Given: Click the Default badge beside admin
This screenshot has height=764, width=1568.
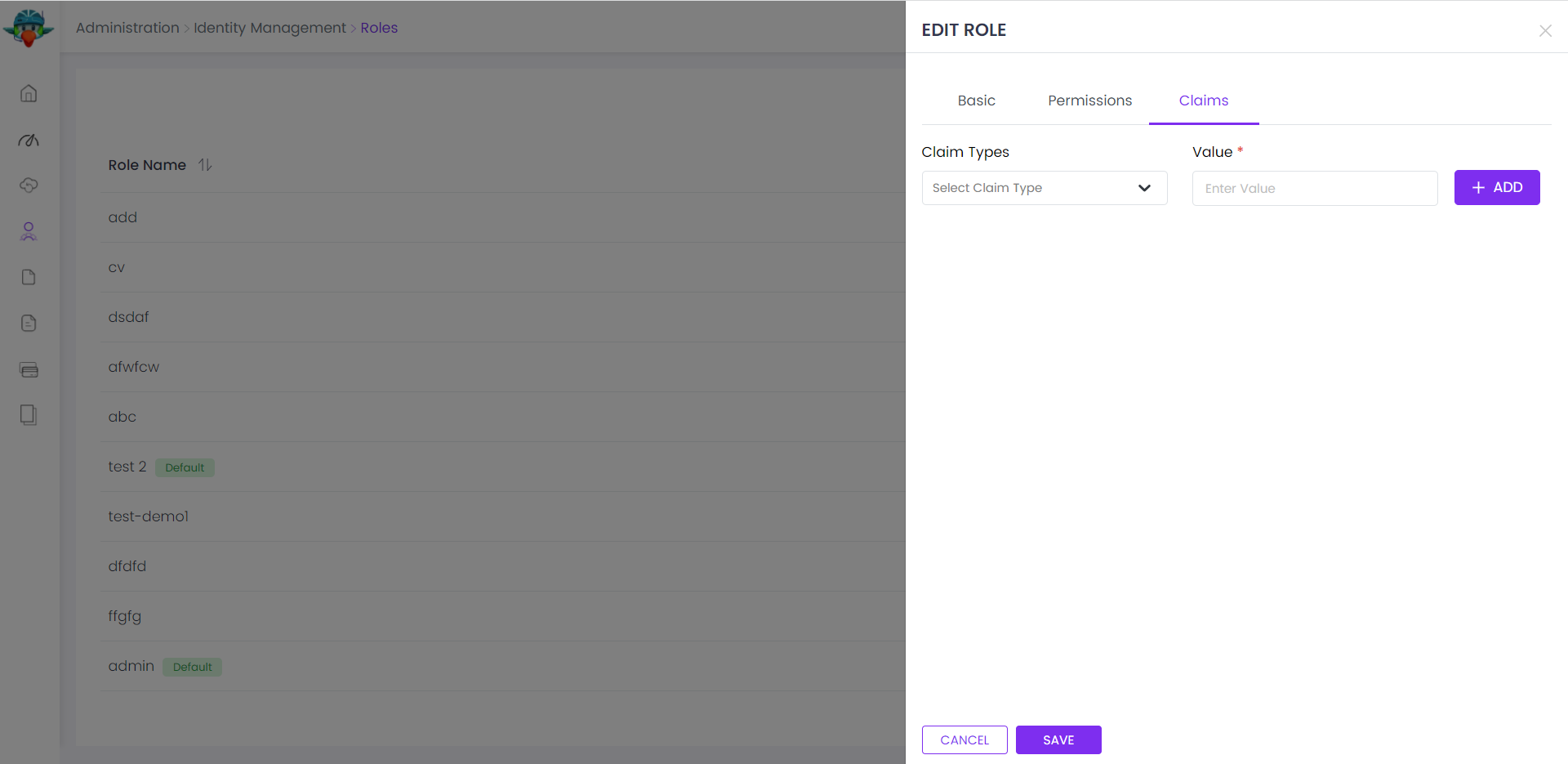Looking at the screenshot, I should [192, 667].
